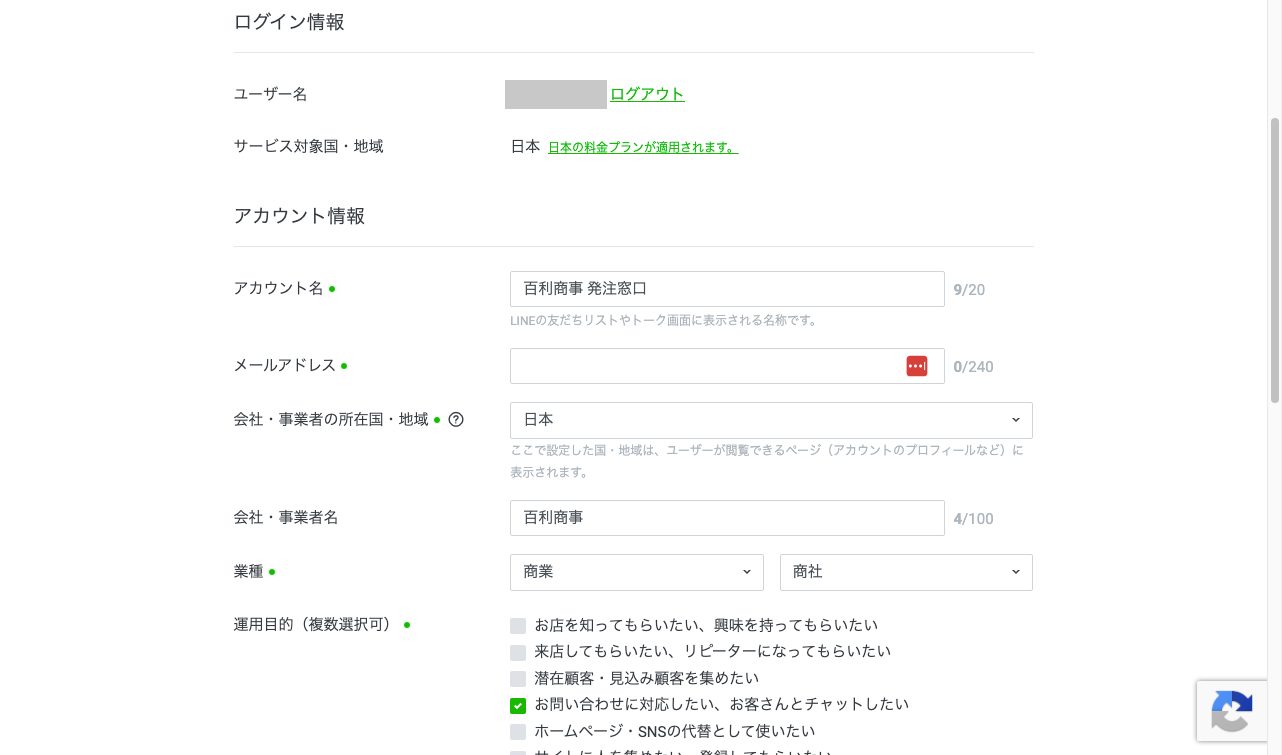Viewport: 1282px width, 755px height.
Task: Click the アカウント情報 section heading
Action: point(299,216)
